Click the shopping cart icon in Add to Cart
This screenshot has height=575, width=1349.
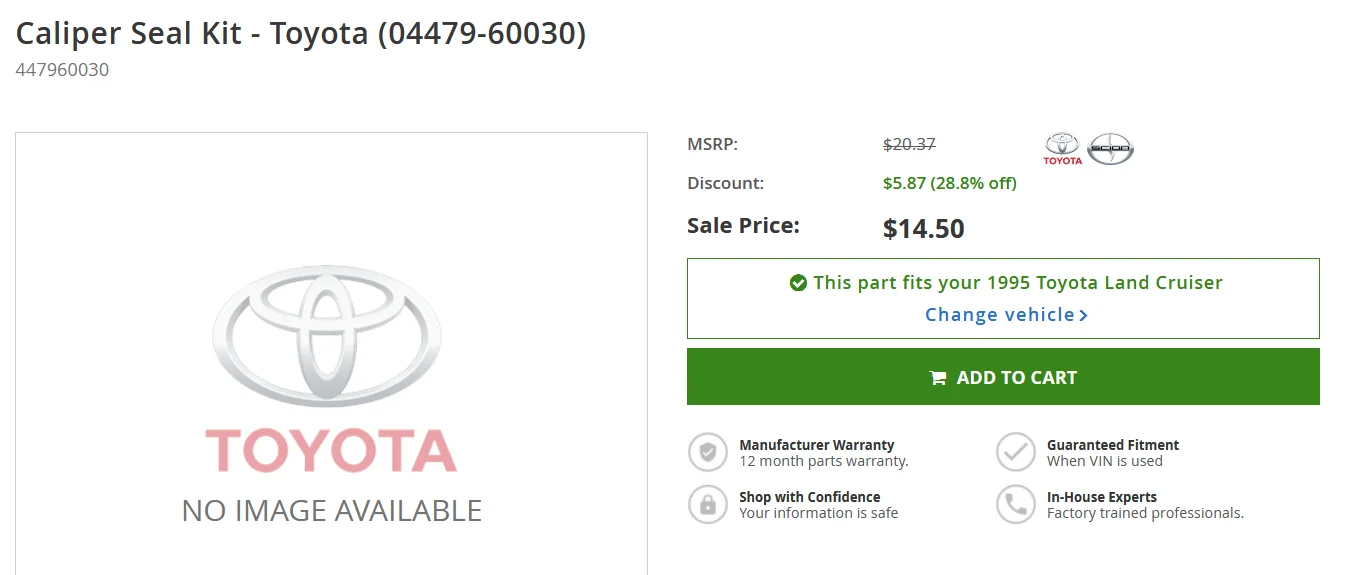tap(938, 378)
